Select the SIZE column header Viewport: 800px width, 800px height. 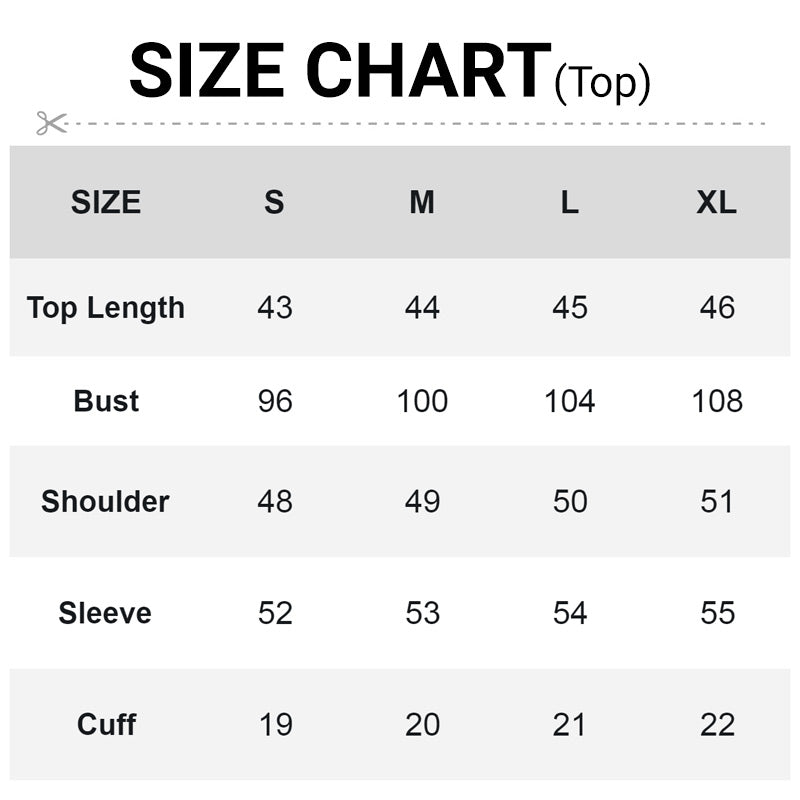[106, 203]
